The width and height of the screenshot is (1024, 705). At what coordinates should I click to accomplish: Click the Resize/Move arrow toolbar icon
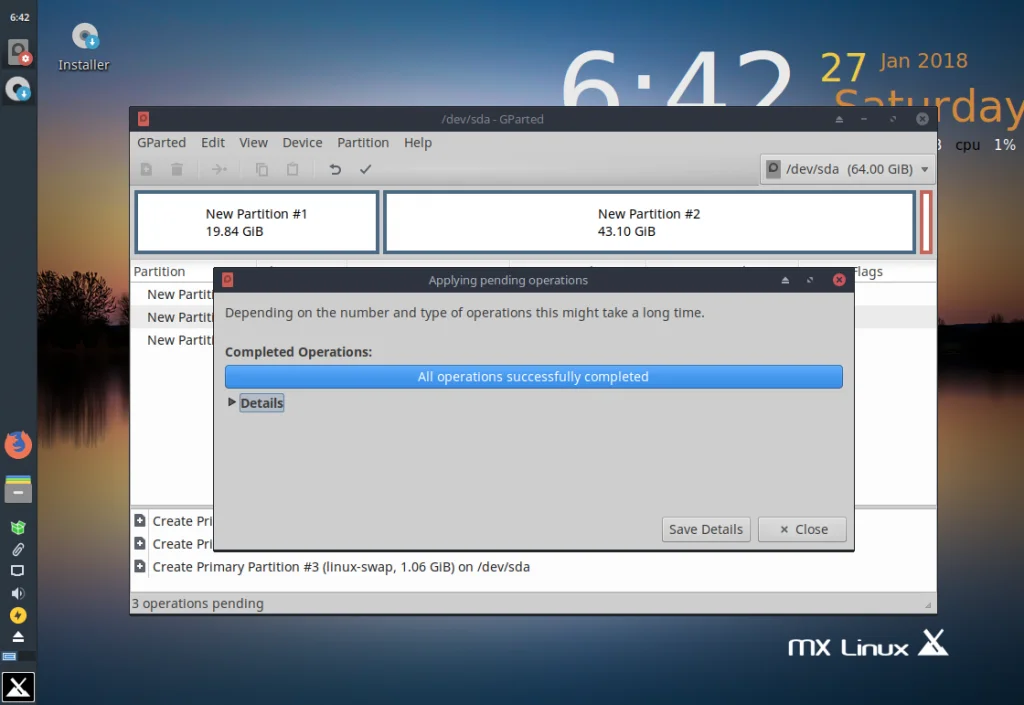219,170
